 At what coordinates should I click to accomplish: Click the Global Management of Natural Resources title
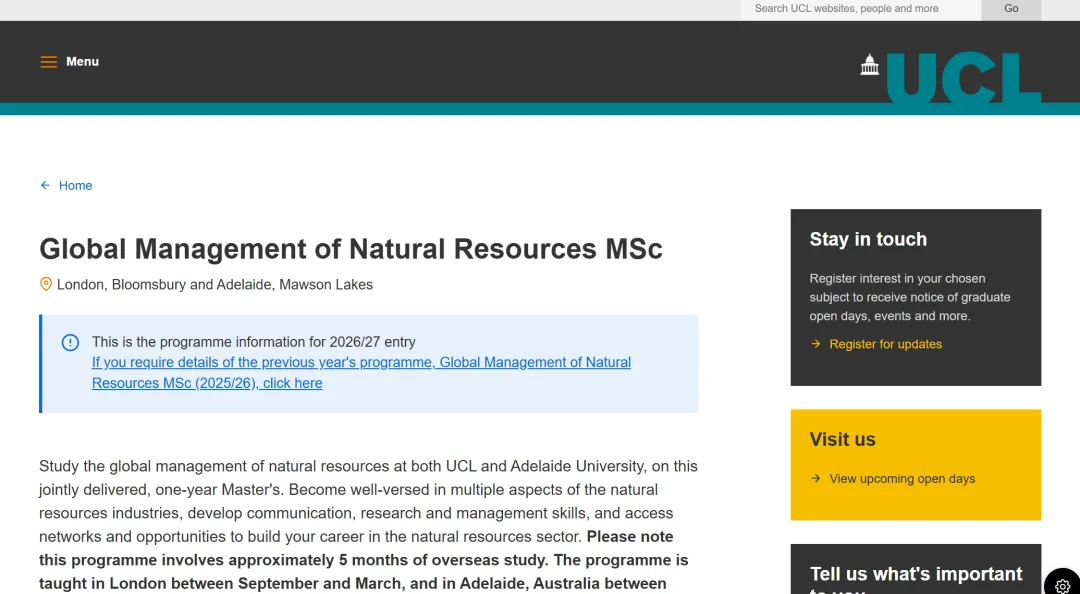point(350,248)
